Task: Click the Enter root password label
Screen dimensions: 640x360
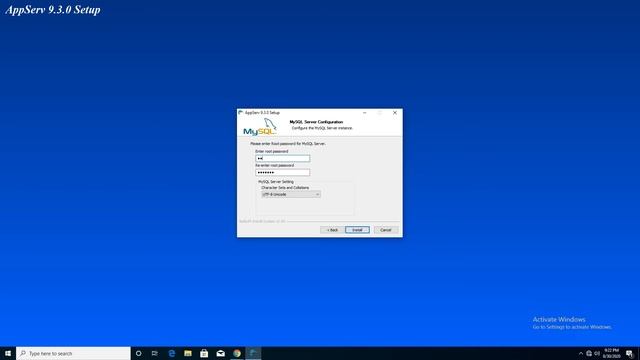Action: (x=272, y=151)
